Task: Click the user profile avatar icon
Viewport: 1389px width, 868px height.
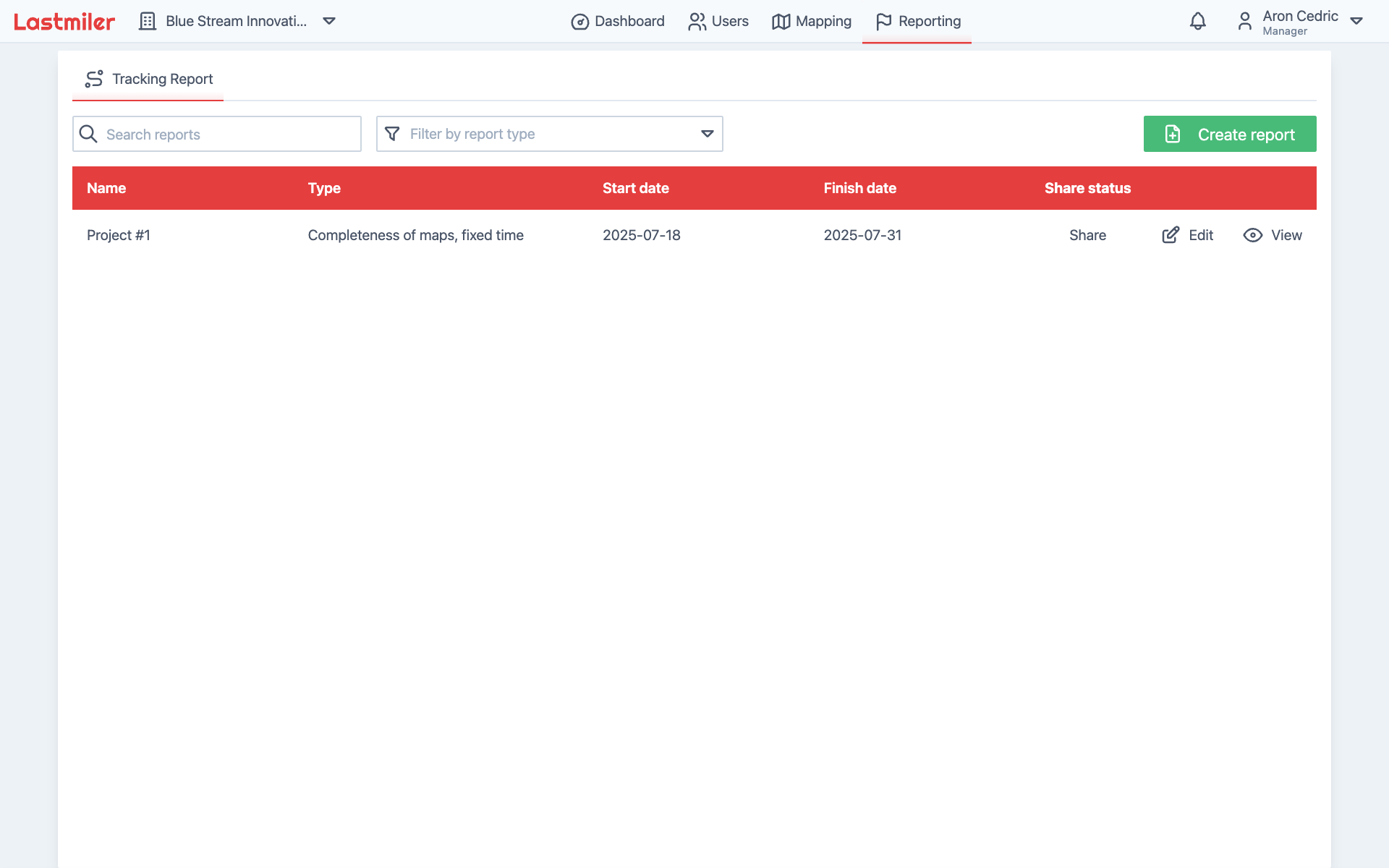Action: coord(1244,21)
